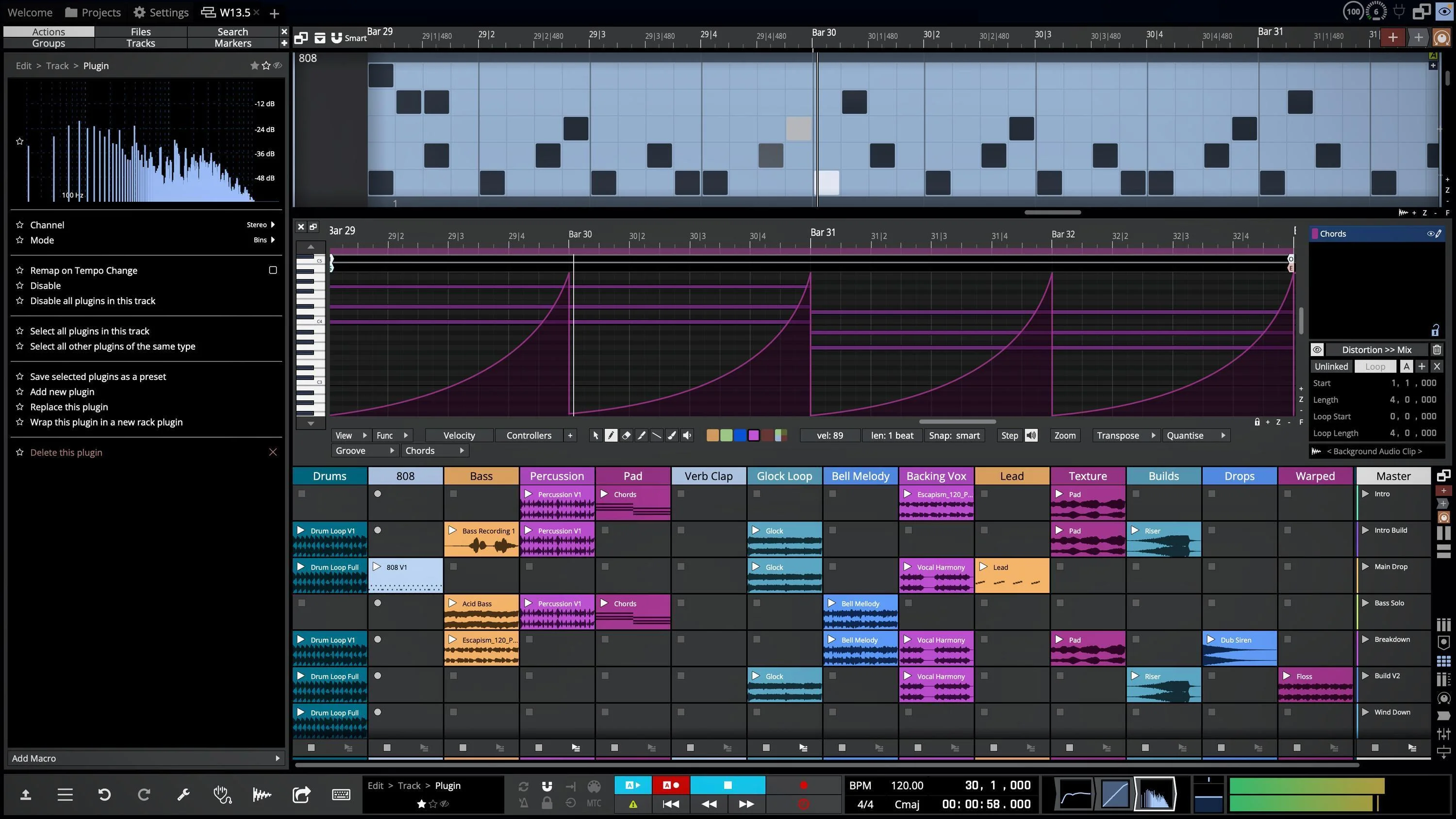Click the MIDI connector icon above MTC
This screenshot has width=1456, height=819.
[x=594, y=787]
